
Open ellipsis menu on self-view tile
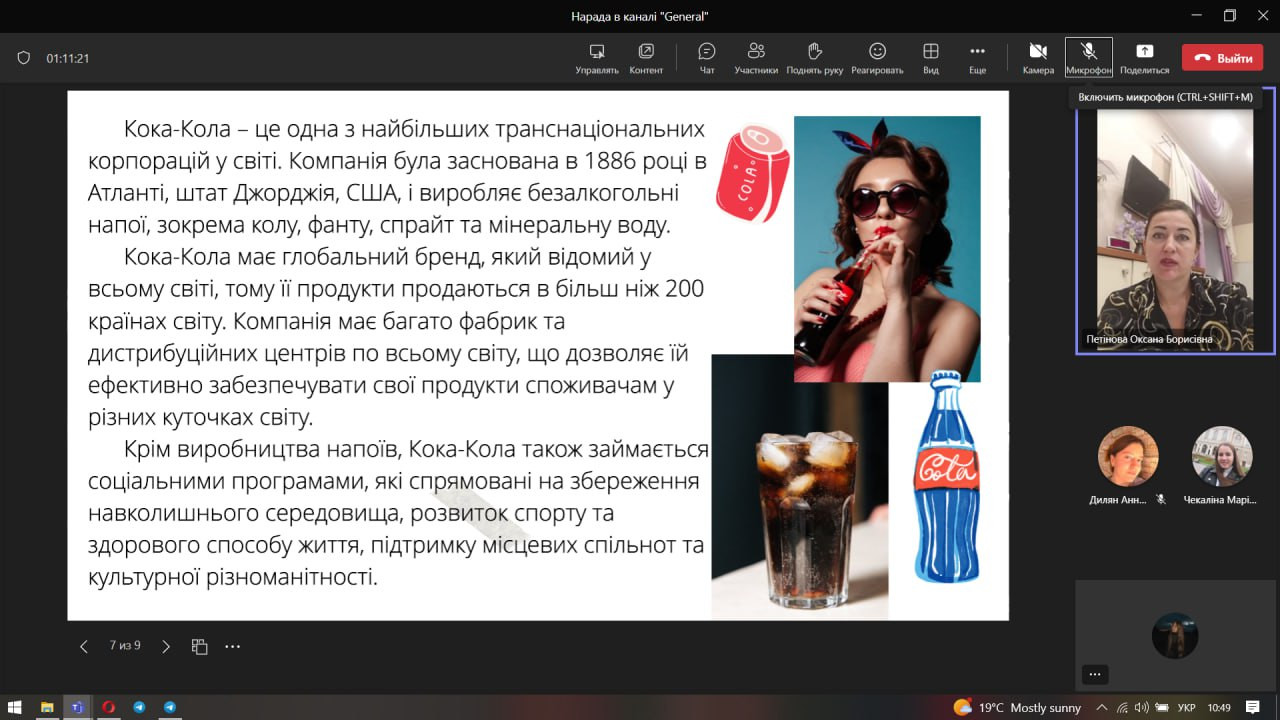click(1094, 674)
